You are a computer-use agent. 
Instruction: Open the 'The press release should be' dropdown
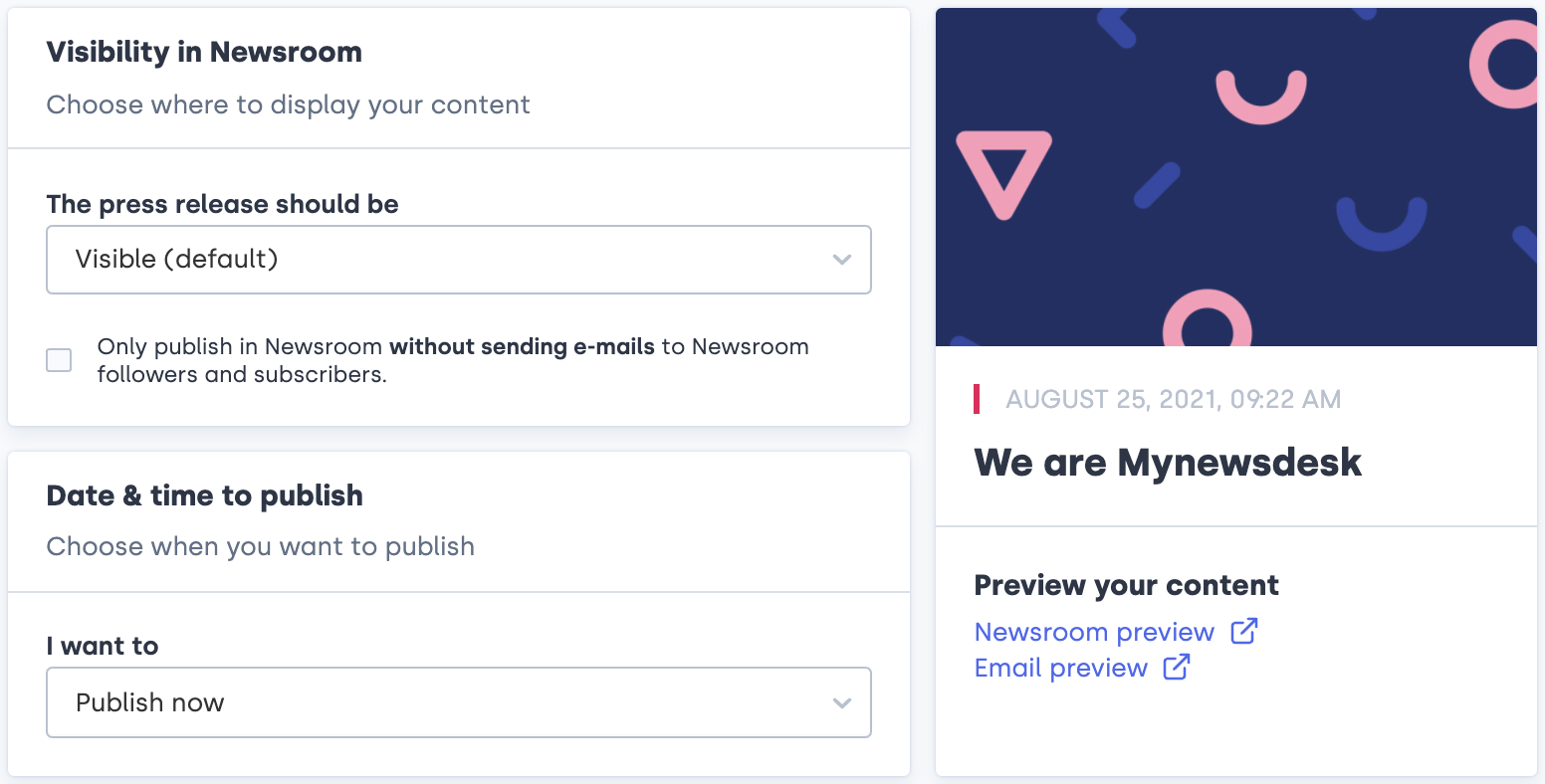pyautogui.click(x=459, y=260)
